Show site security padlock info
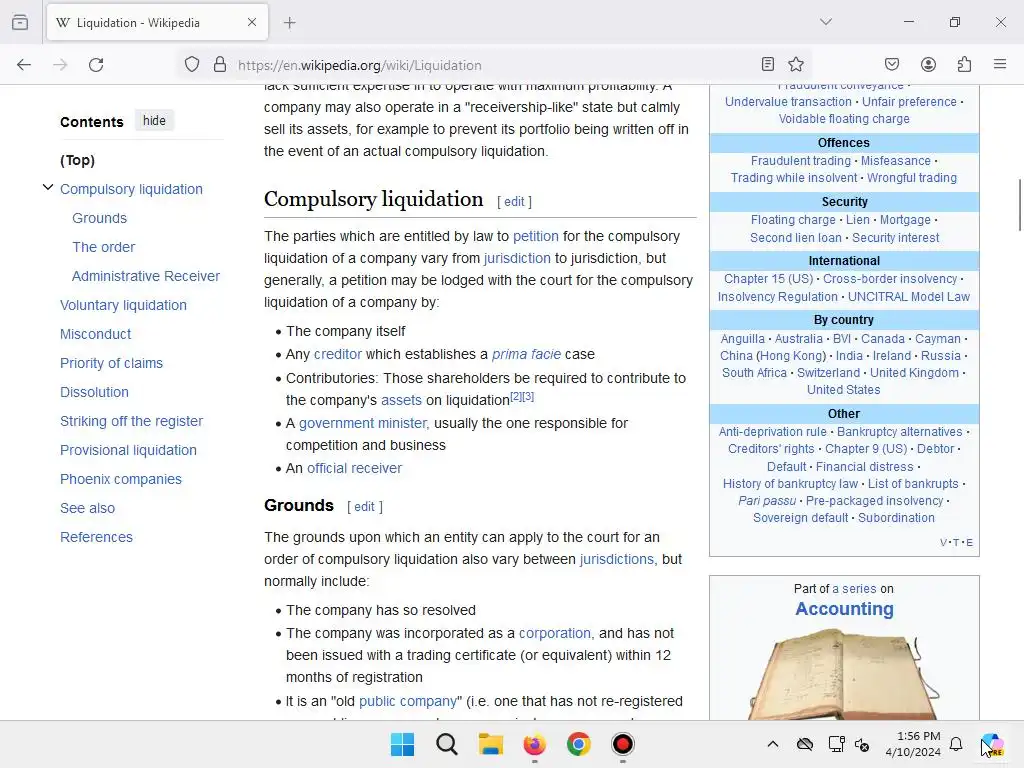 coord(220,65)
